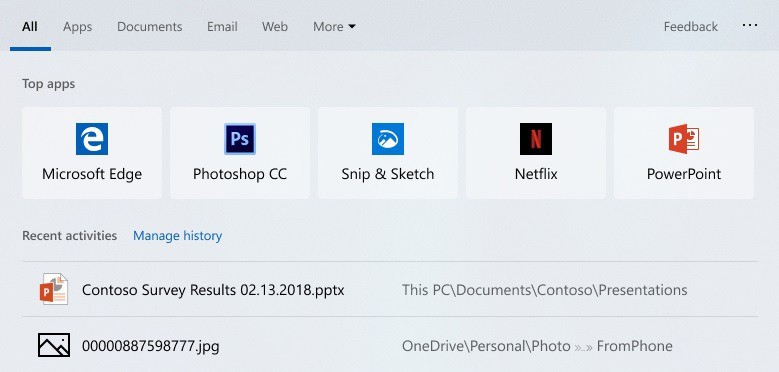This screenshot has width=779, height=372.
Task: Switch to the Apps tab
Action: [78, 26]
